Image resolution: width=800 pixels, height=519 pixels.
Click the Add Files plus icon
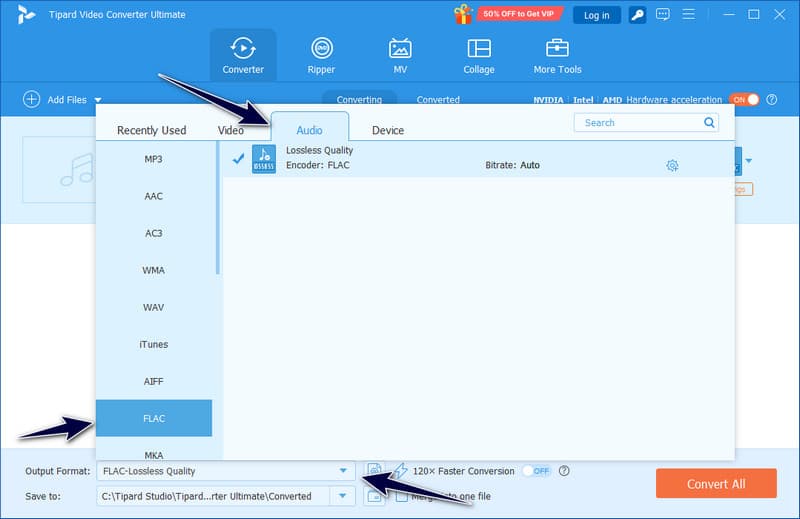click(31, 100)
